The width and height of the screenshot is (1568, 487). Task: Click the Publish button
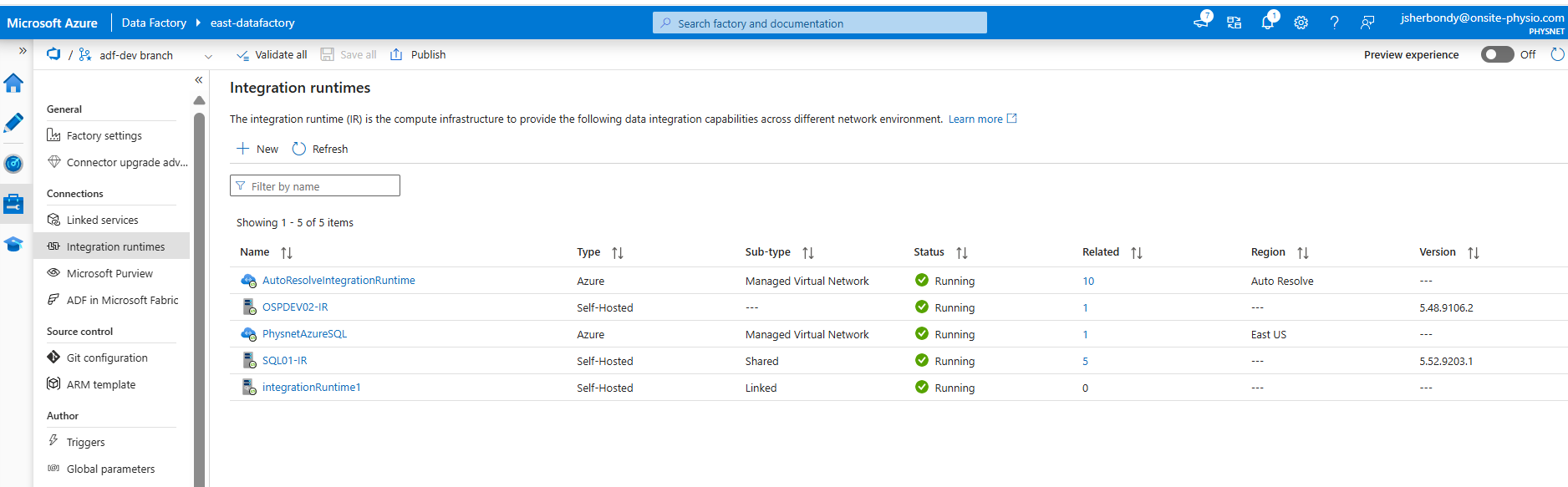tap(419, 54)
